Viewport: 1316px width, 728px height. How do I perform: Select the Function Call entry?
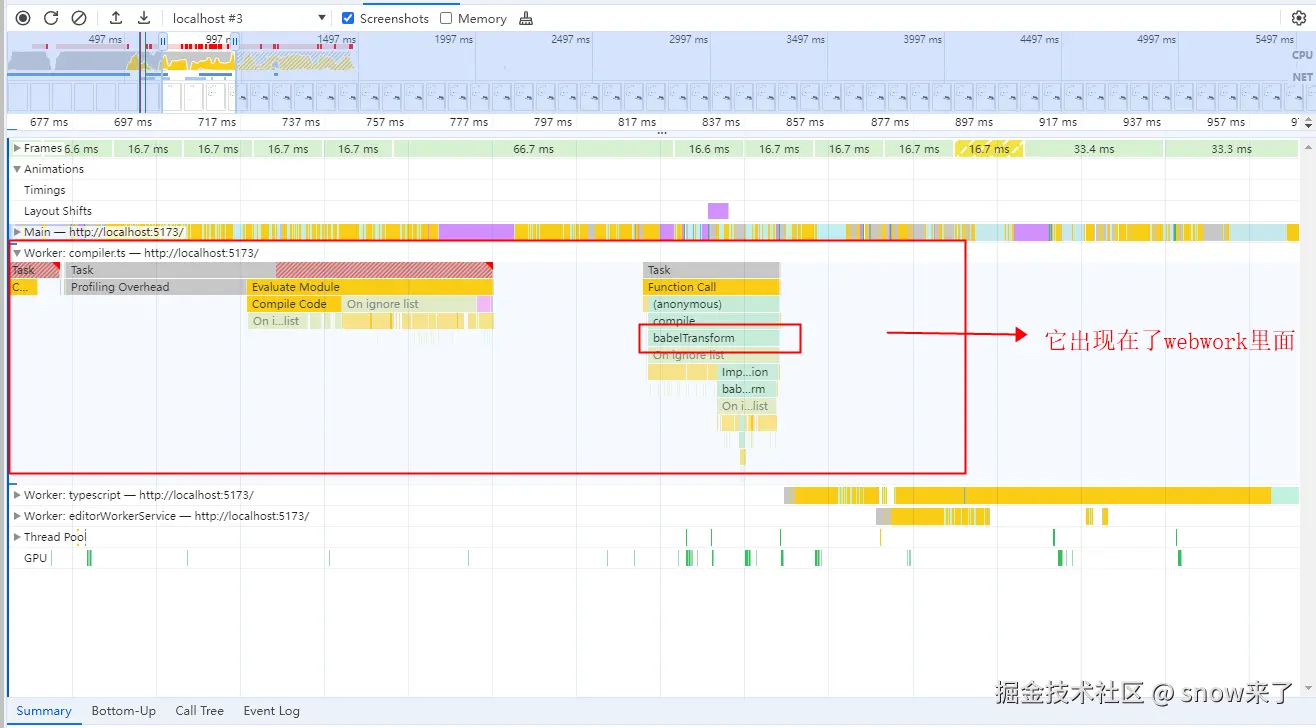[x=711, y=287]
